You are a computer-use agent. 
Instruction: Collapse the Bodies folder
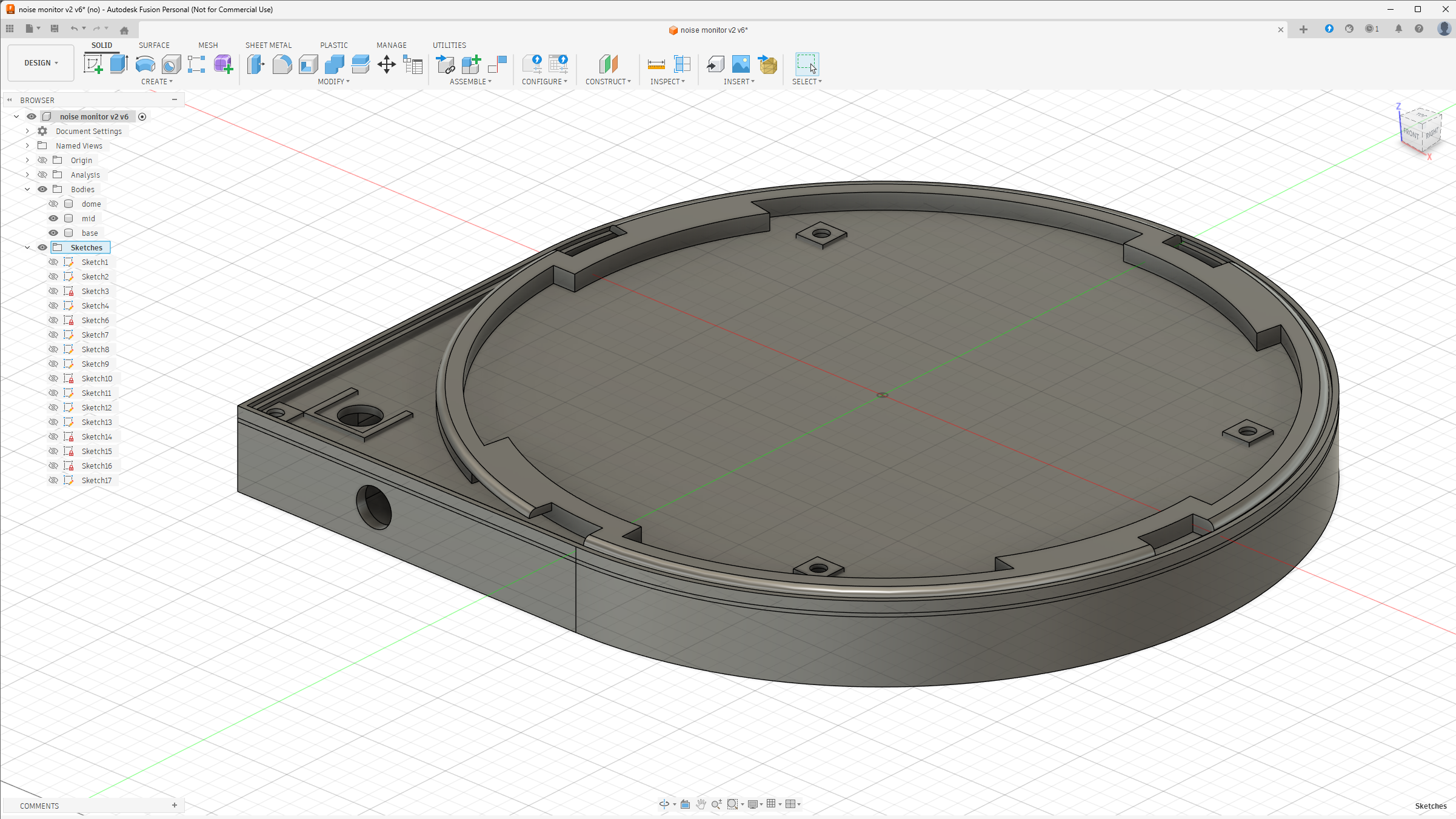point(27,189)
